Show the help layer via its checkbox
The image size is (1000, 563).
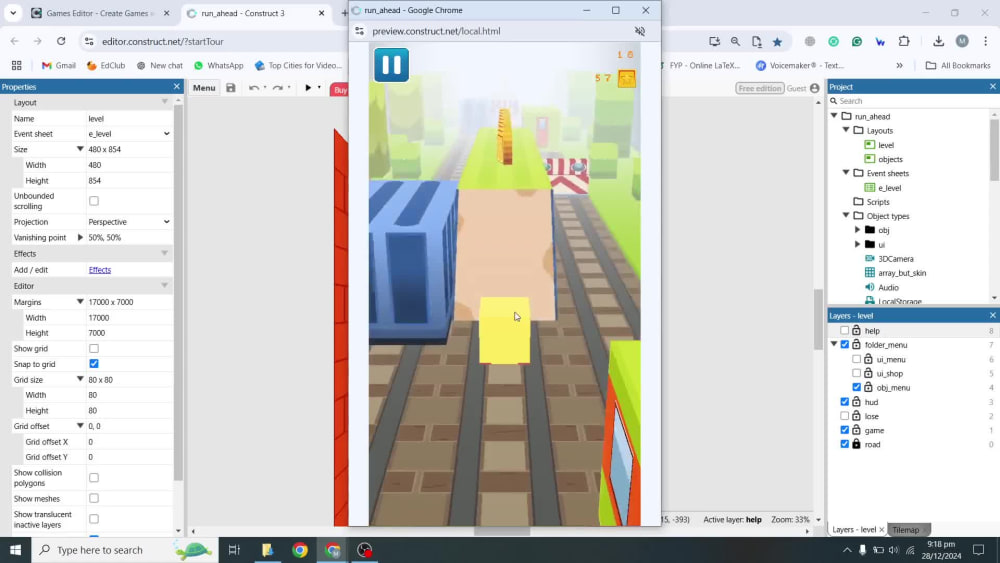click(844, 330)
